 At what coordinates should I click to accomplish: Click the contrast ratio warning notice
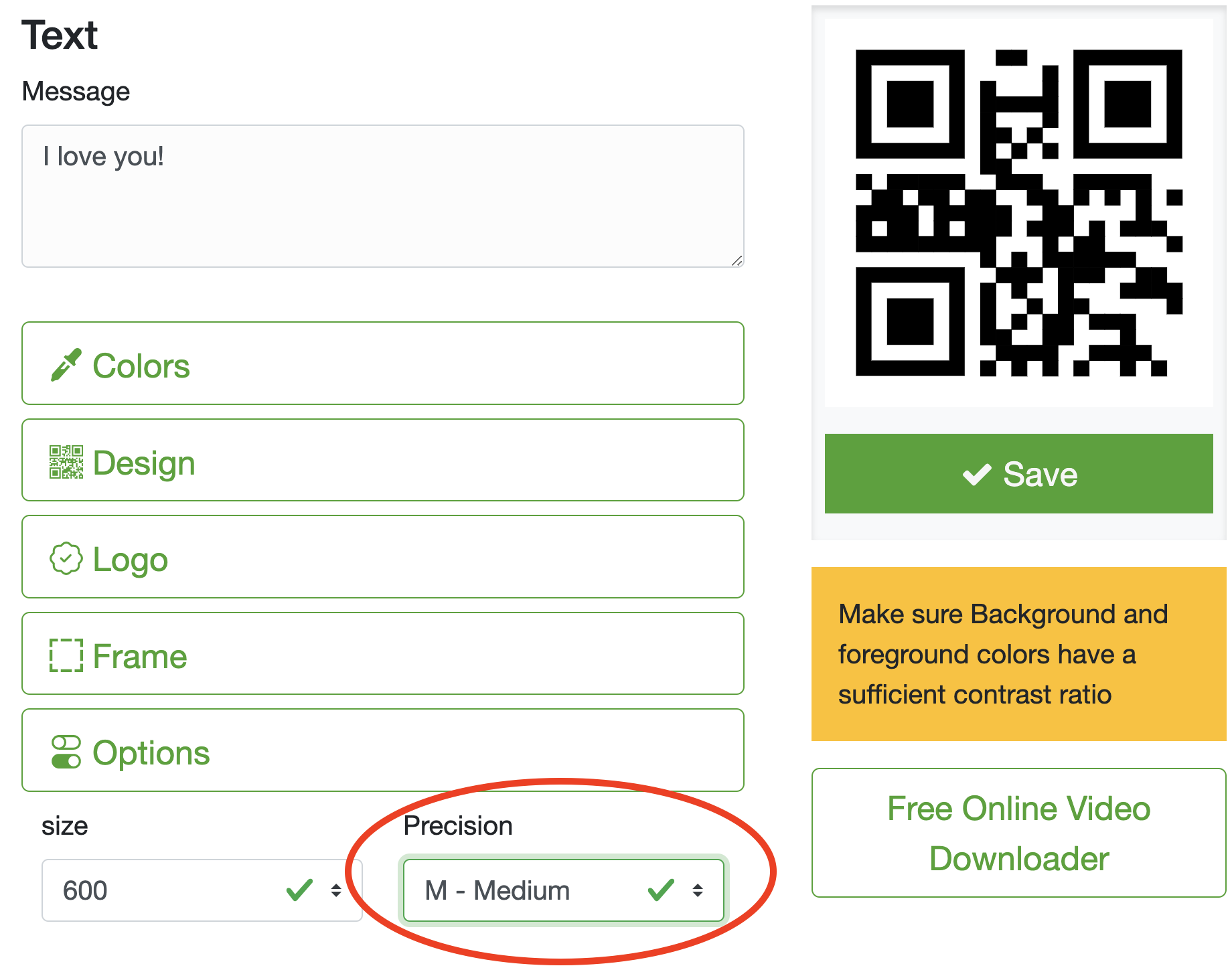point(1019,654)
